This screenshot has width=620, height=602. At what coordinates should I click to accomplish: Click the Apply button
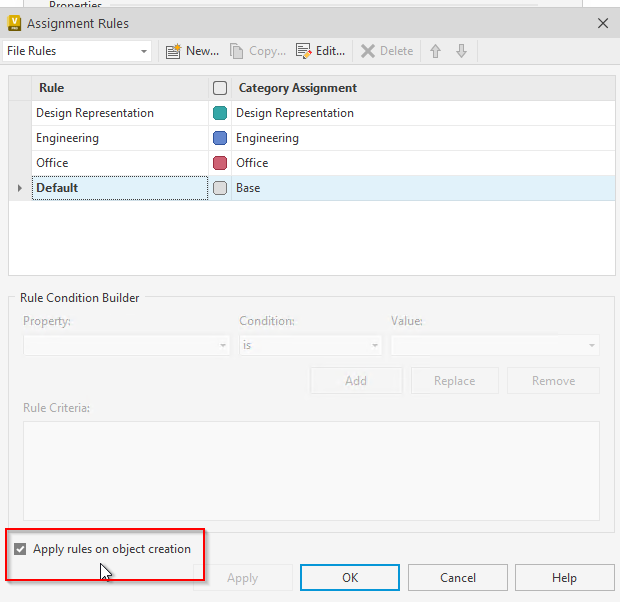242,578
